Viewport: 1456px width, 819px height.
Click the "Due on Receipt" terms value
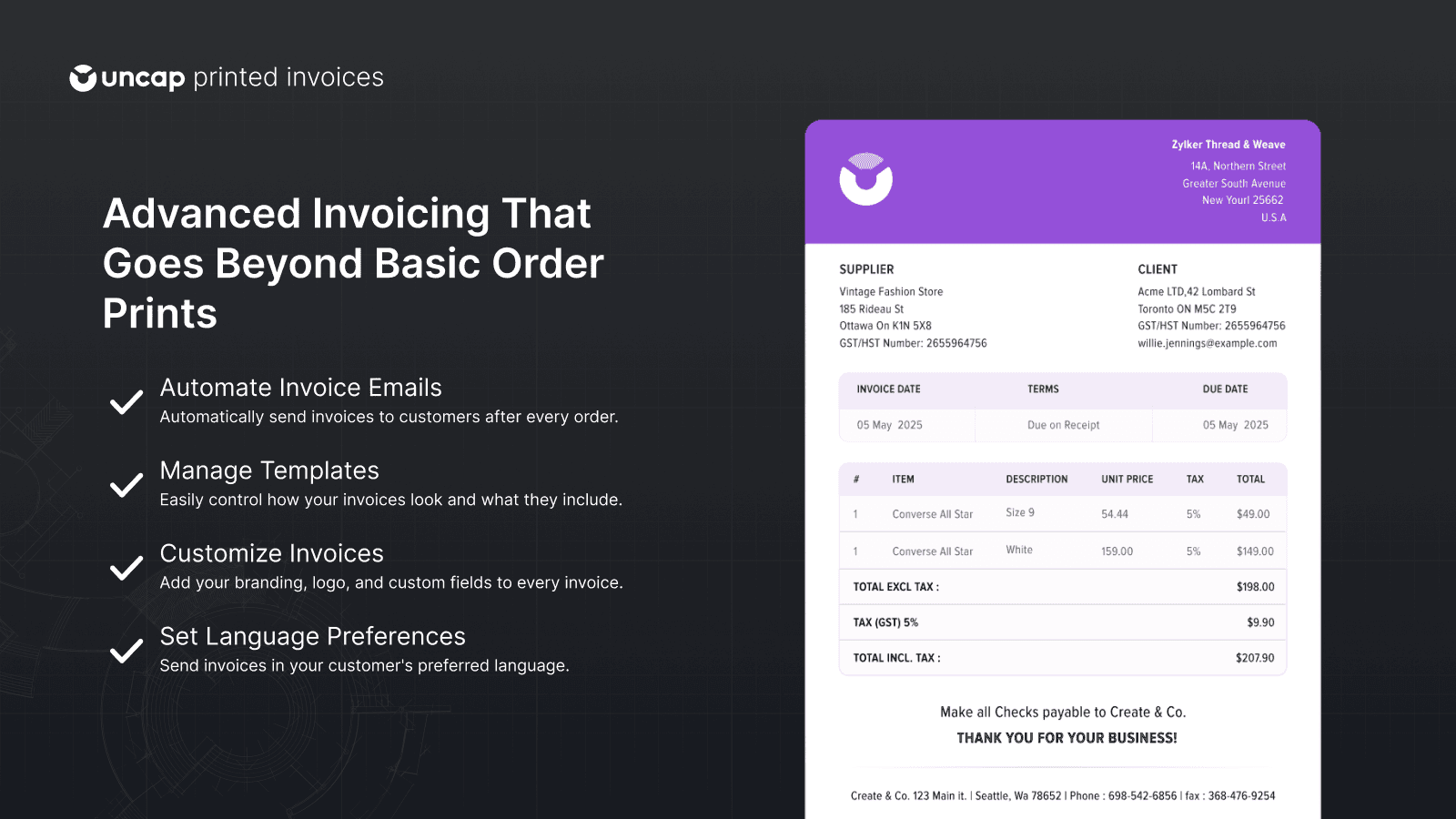1063,425
